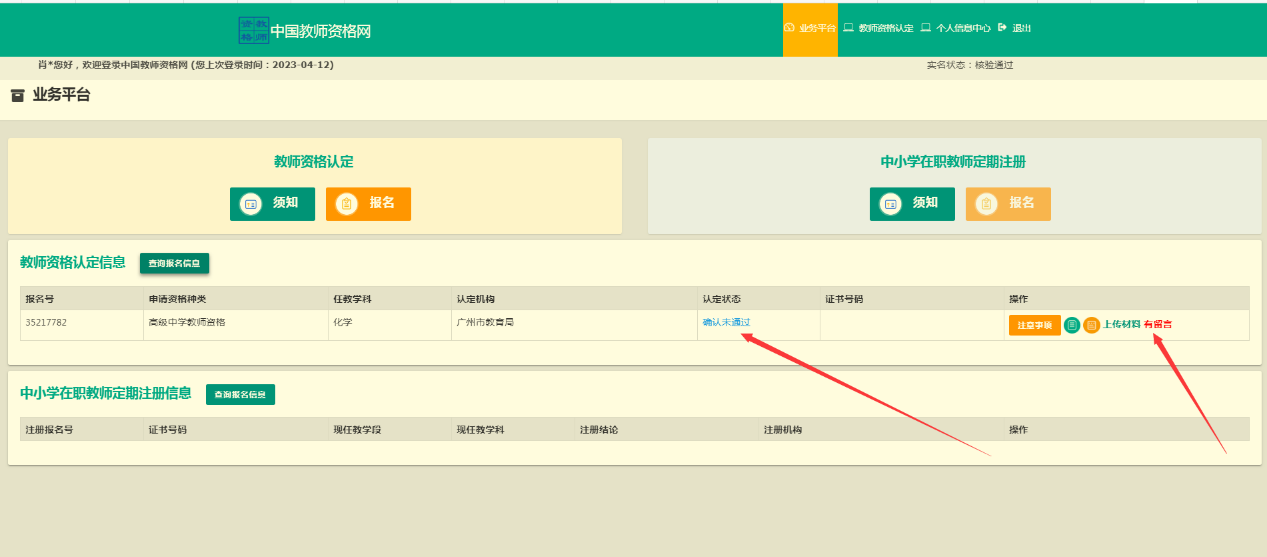The height and width of the screenshot is (557, 1267).
Task: Open 教师资格认定 in the top navigation
Action: [x=885, y=28]
